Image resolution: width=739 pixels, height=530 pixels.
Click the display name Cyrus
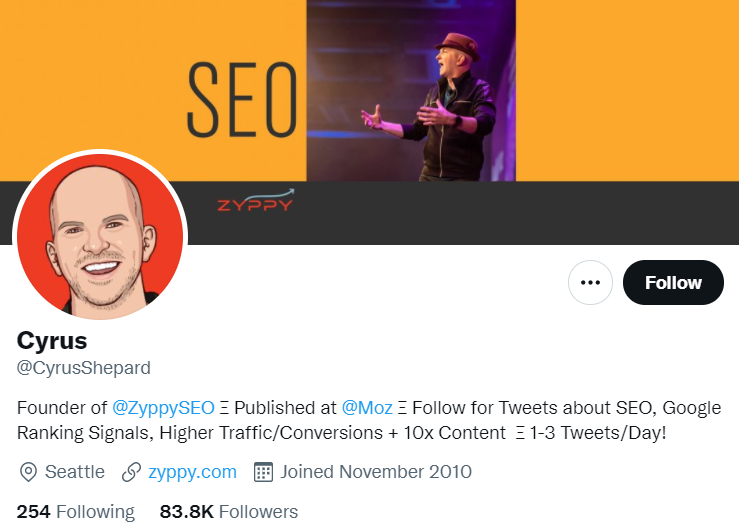[52, 340]
